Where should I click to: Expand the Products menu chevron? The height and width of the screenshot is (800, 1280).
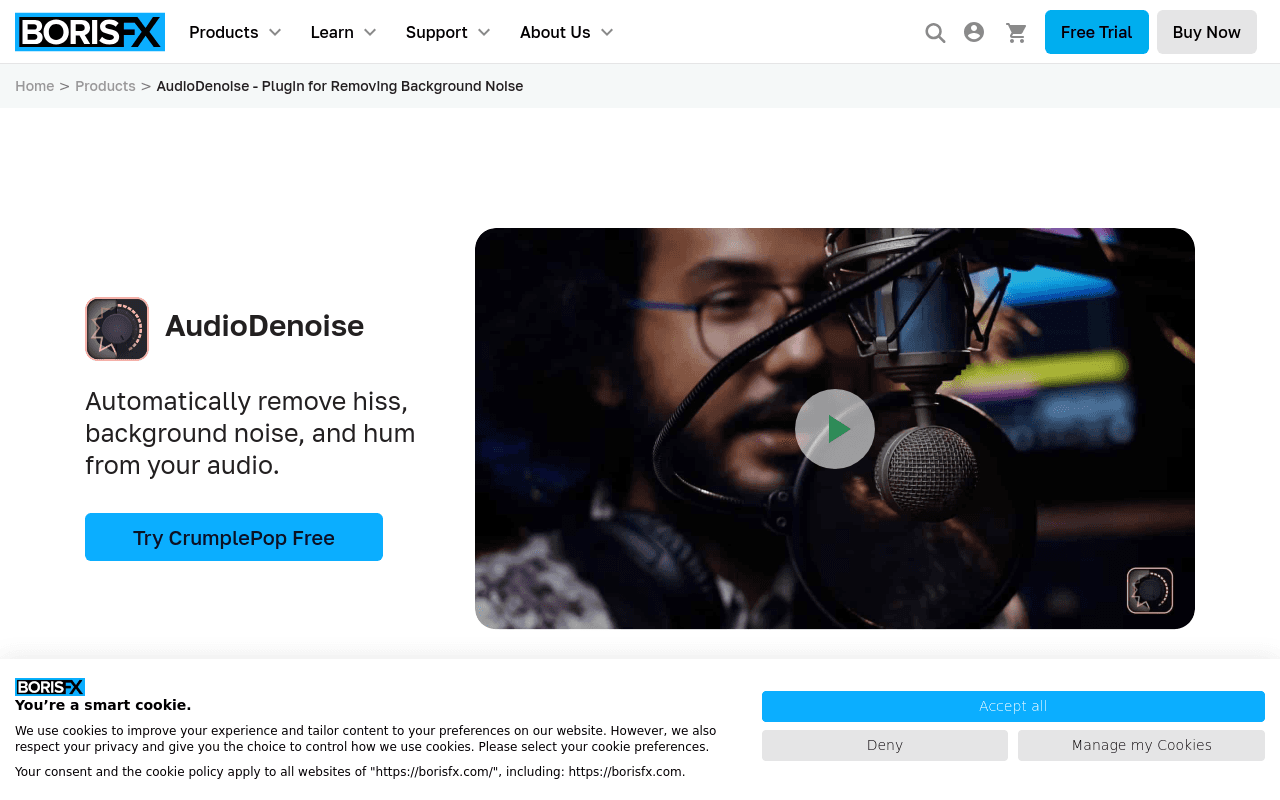(x=275, y=32)
